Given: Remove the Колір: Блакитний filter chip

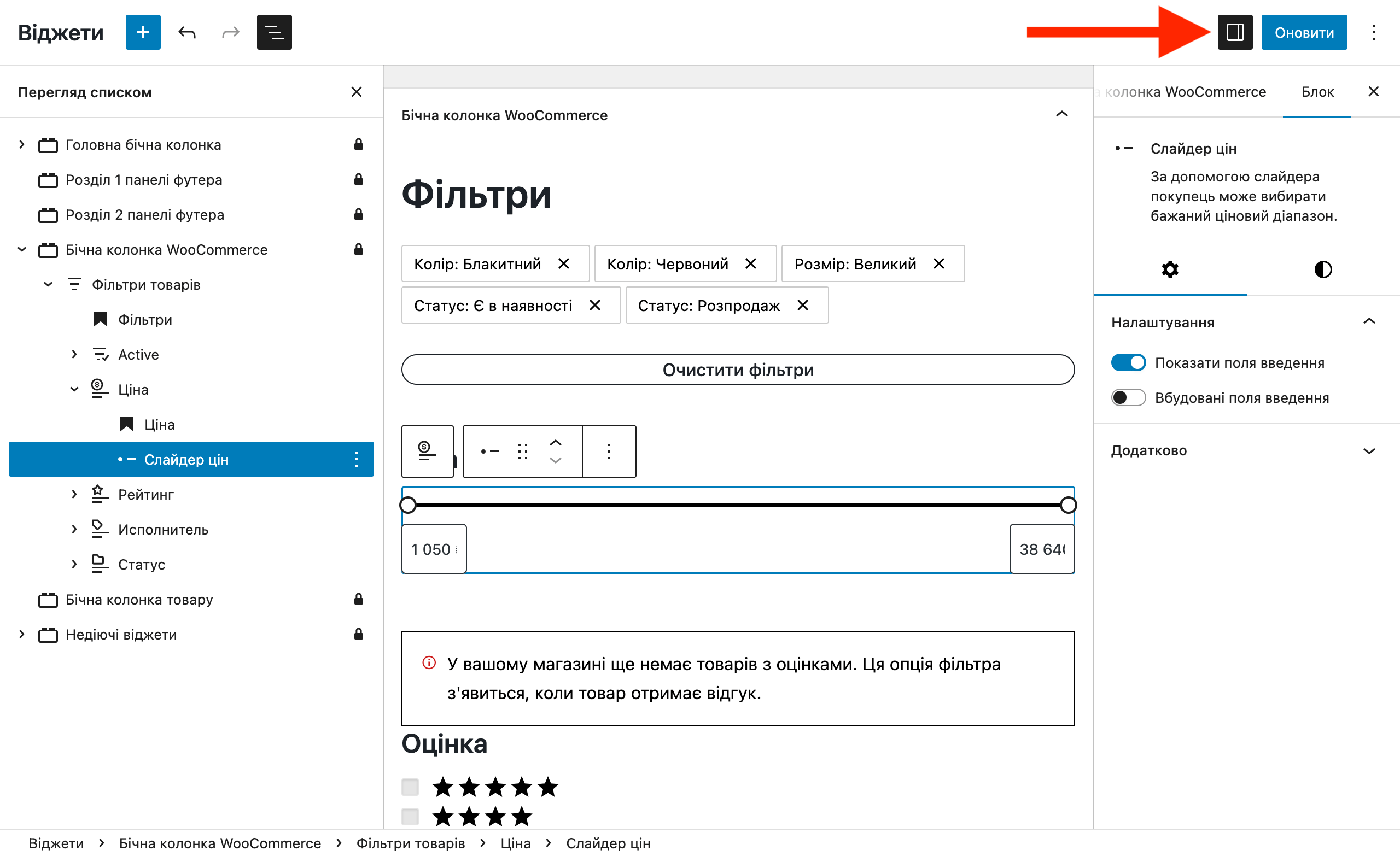Looking at the screenshot, I should 564,263.
